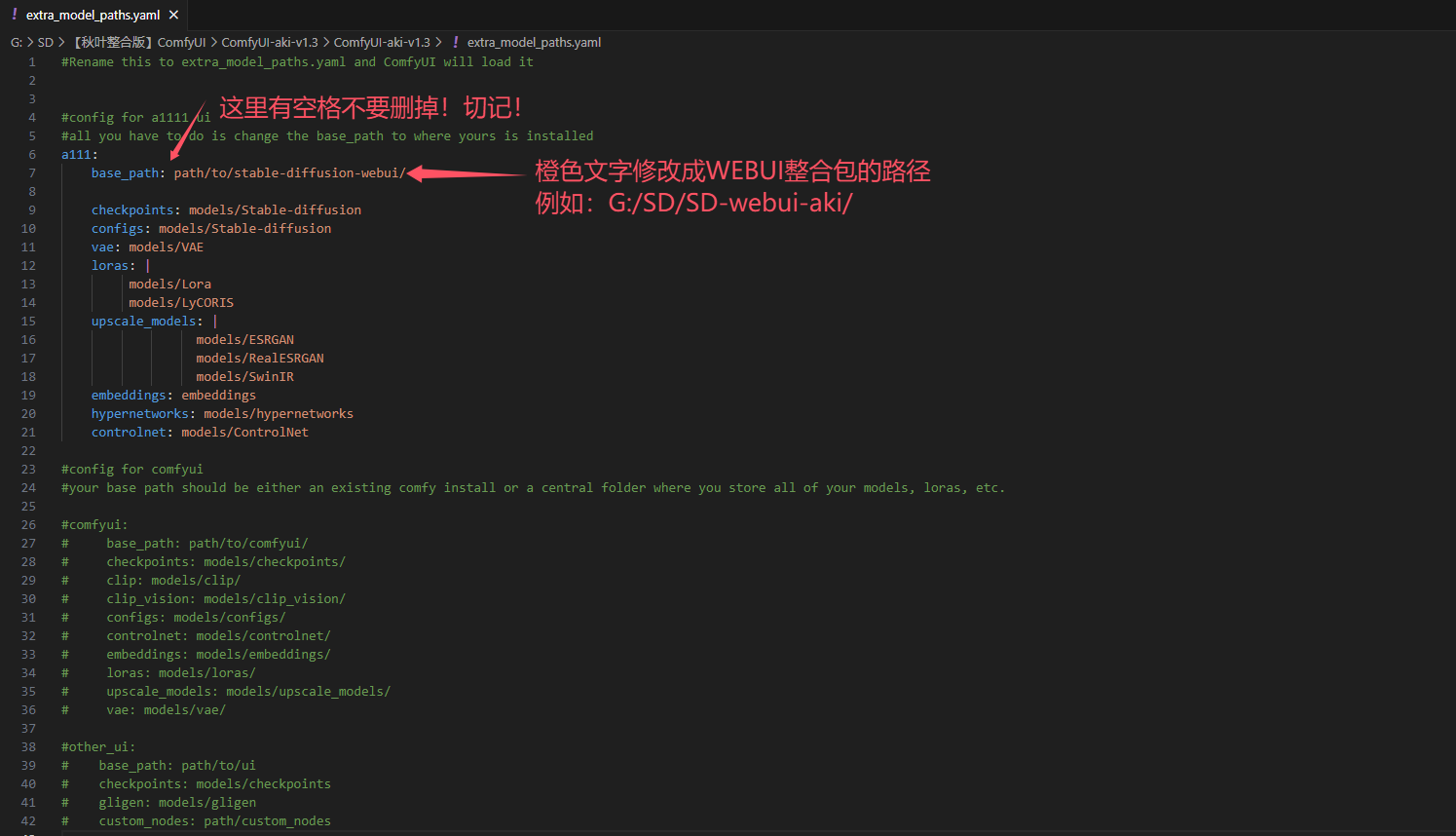Click the a111: key on line 6
Viewport: 1456px width, 836px height.
coord(80,154)
